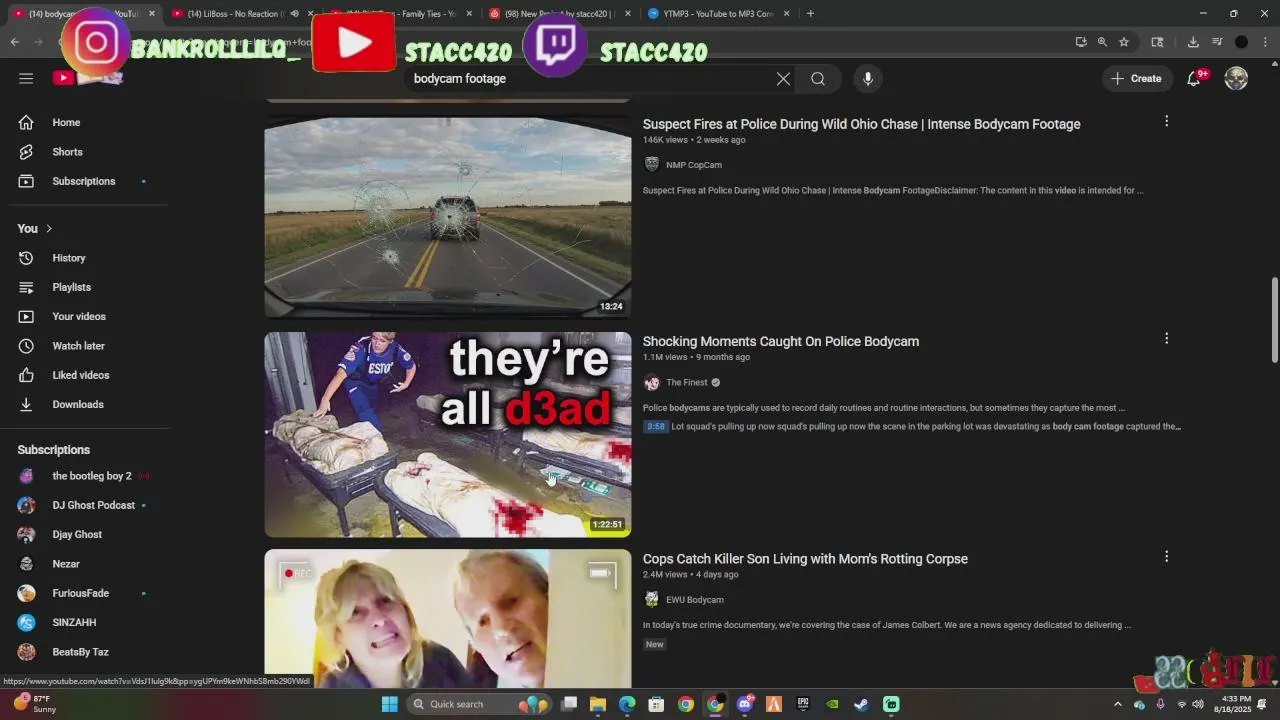Open Discord from the taskbar
The width and height of the screenshot is (1280, 720).
745,704
